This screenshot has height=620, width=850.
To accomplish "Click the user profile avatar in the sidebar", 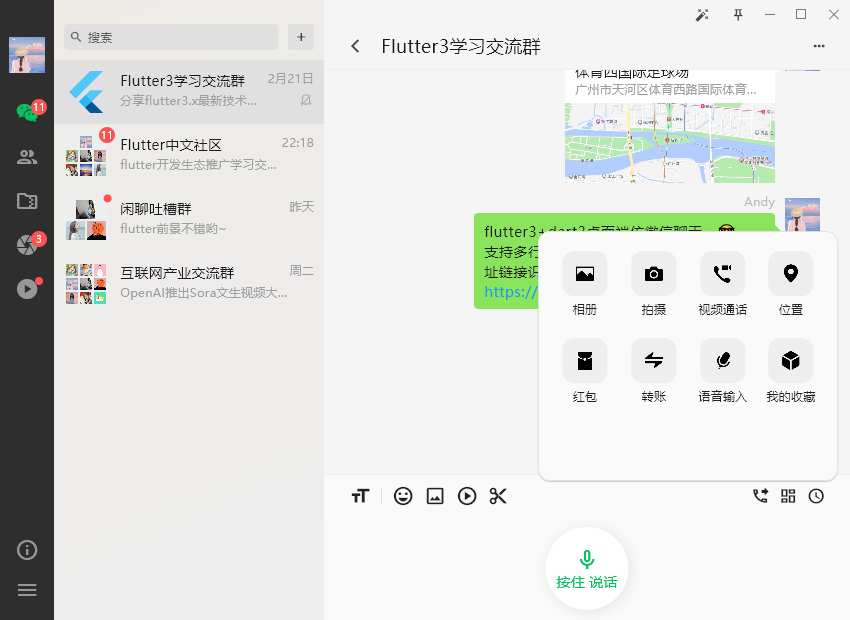I will point(27,55).
